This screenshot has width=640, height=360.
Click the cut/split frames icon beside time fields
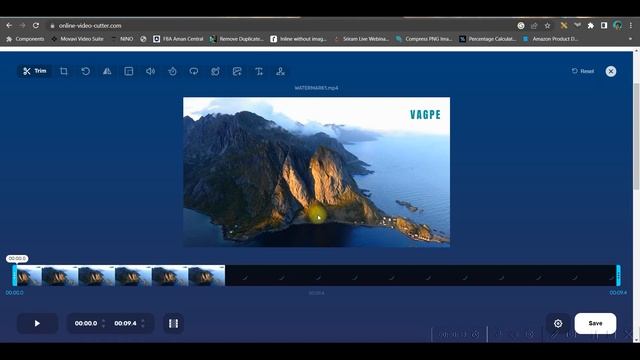coord(173,323)
